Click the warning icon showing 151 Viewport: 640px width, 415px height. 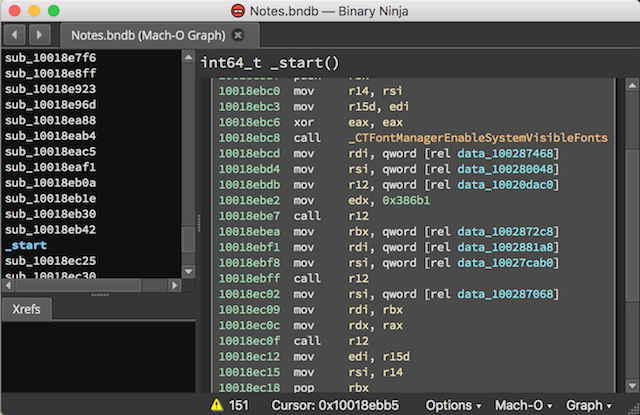216,405
